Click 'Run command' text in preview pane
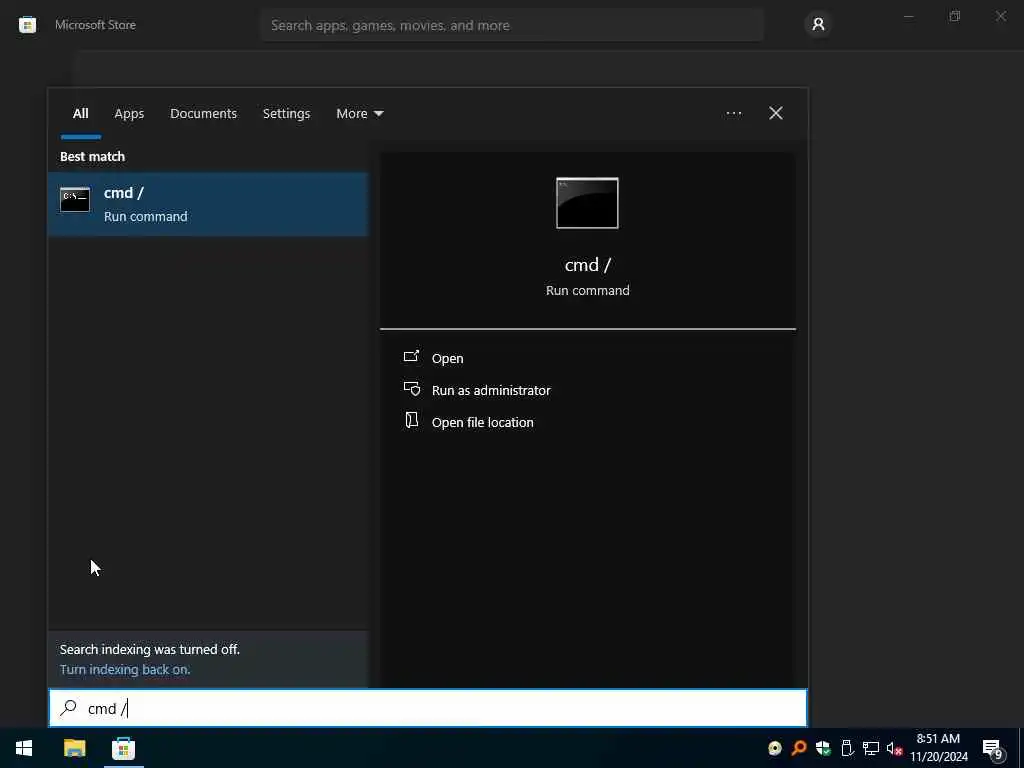This screenshot has width=1024, height=768. [x=587, y=290]
